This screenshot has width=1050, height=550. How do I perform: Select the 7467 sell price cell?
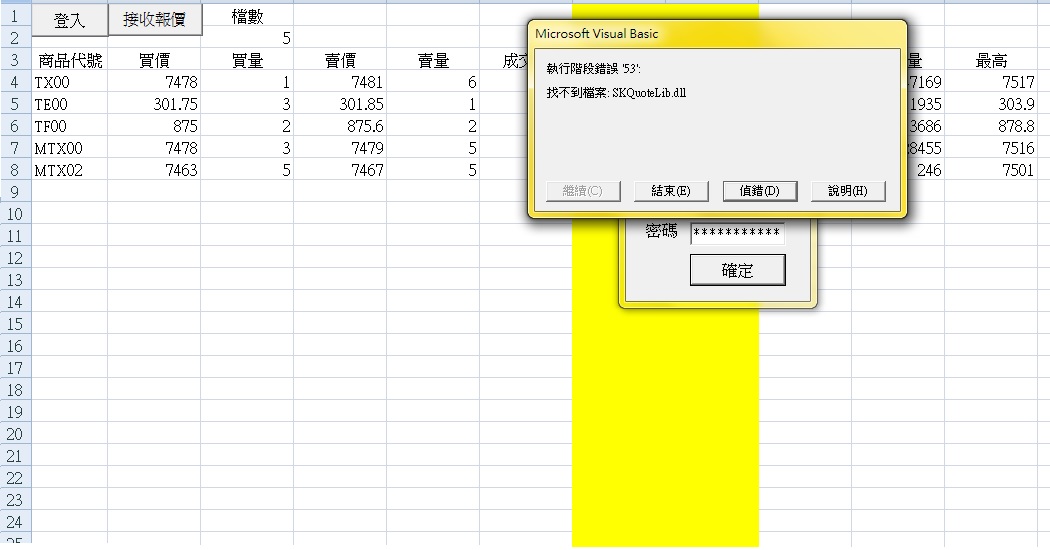(x=340, y=170)
